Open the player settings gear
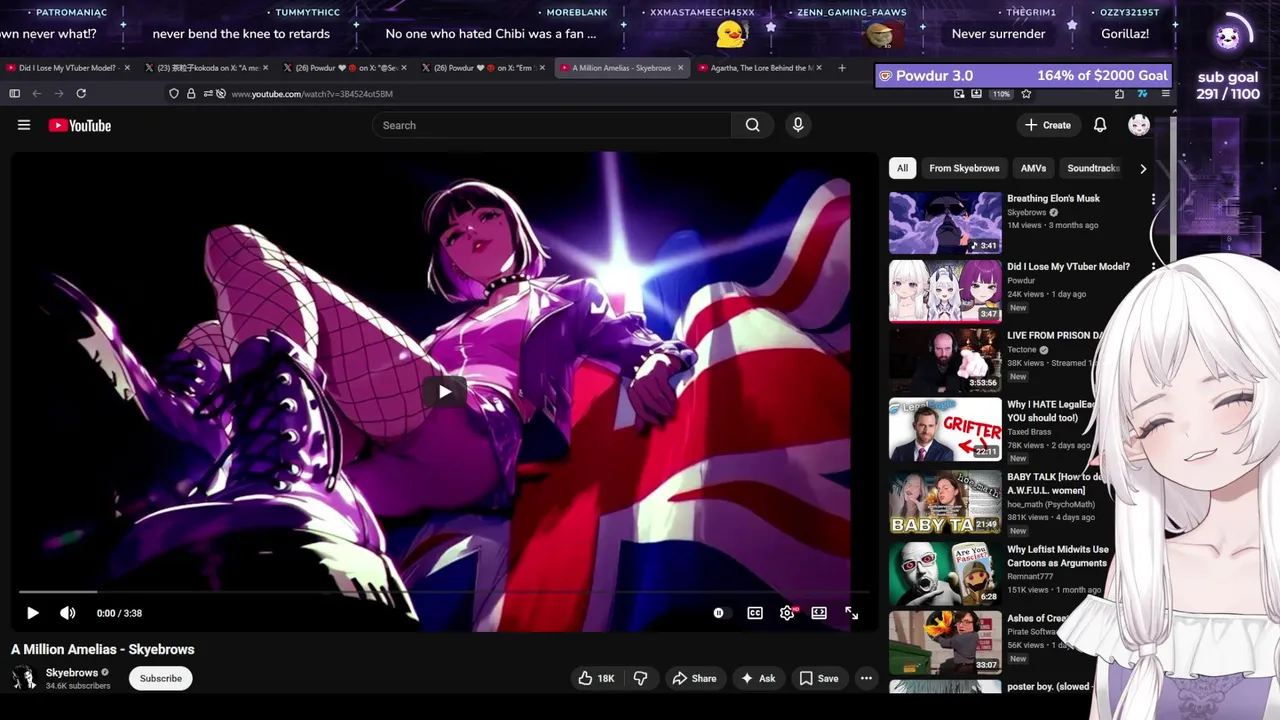 pos(787,613)
